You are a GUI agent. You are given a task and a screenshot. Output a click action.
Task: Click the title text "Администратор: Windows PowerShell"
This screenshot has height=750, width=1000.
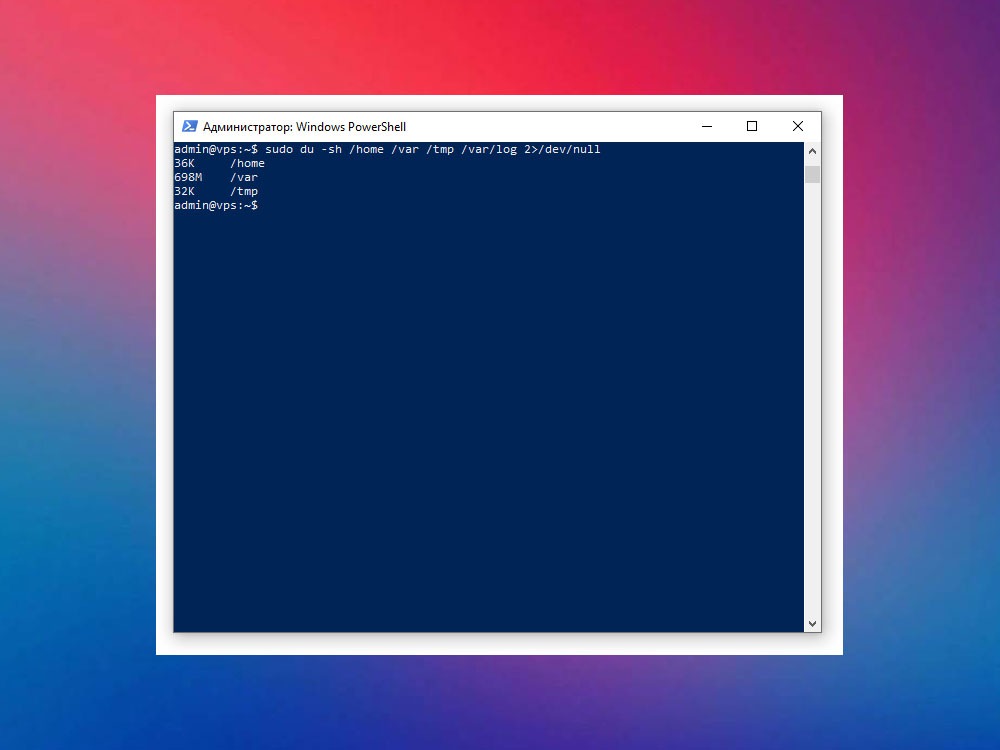click(x=304, y=127)
